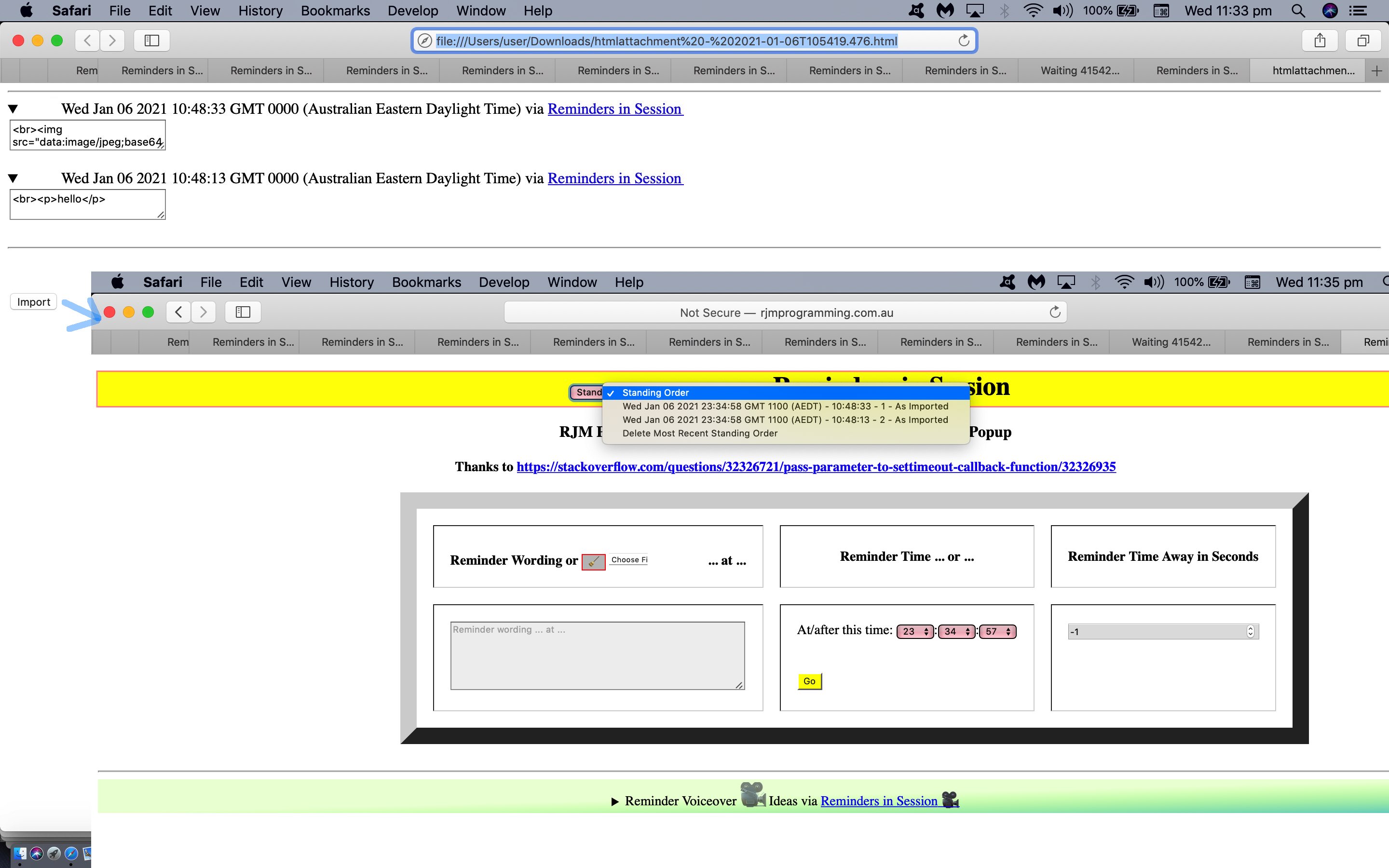
Task: Reload rjmprogramming.com.au in embedded screenshot
Action: coord(1055,312)
